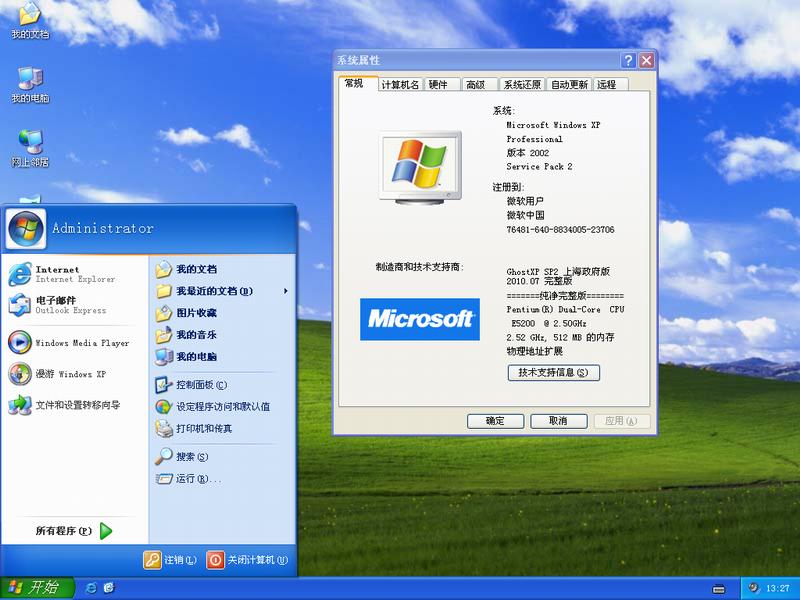Click Internet Explorer quick launch icon

[92, 588]
